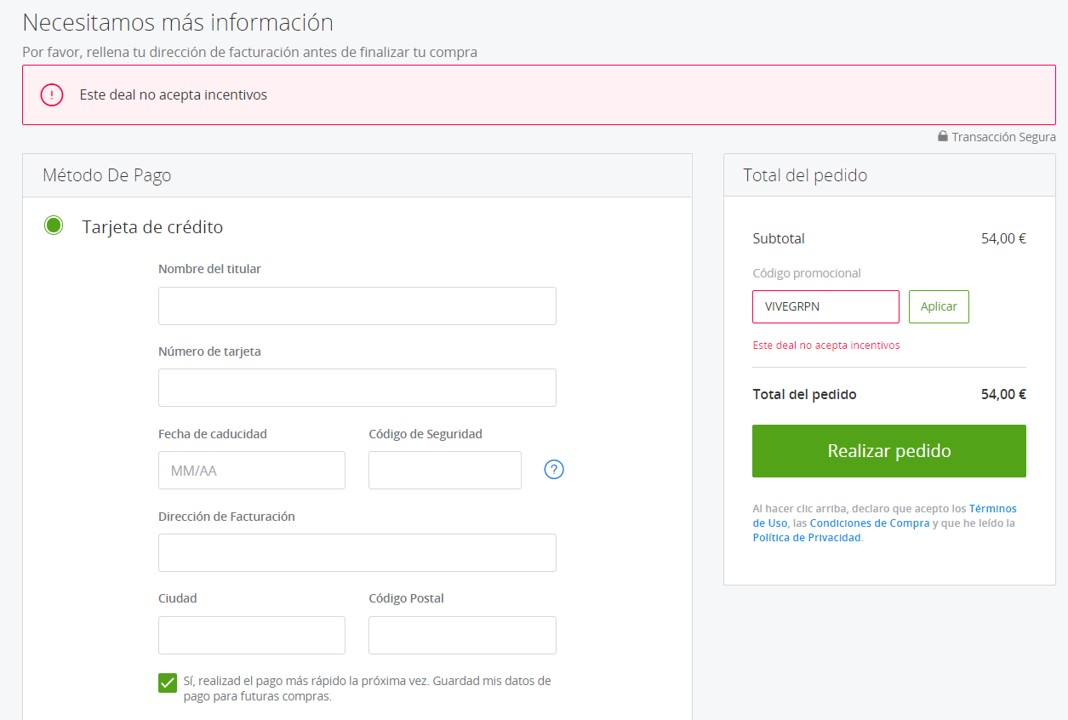The image size is (1068, 720).
Task: Click the Total del pedido panel header
Action: click(805, 175)
